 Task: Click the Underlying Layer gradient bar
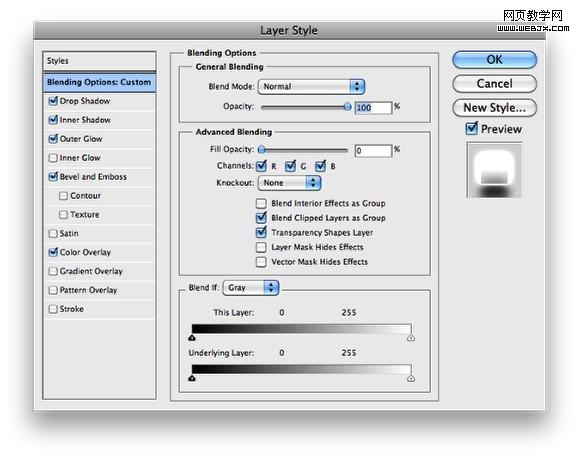301,369
